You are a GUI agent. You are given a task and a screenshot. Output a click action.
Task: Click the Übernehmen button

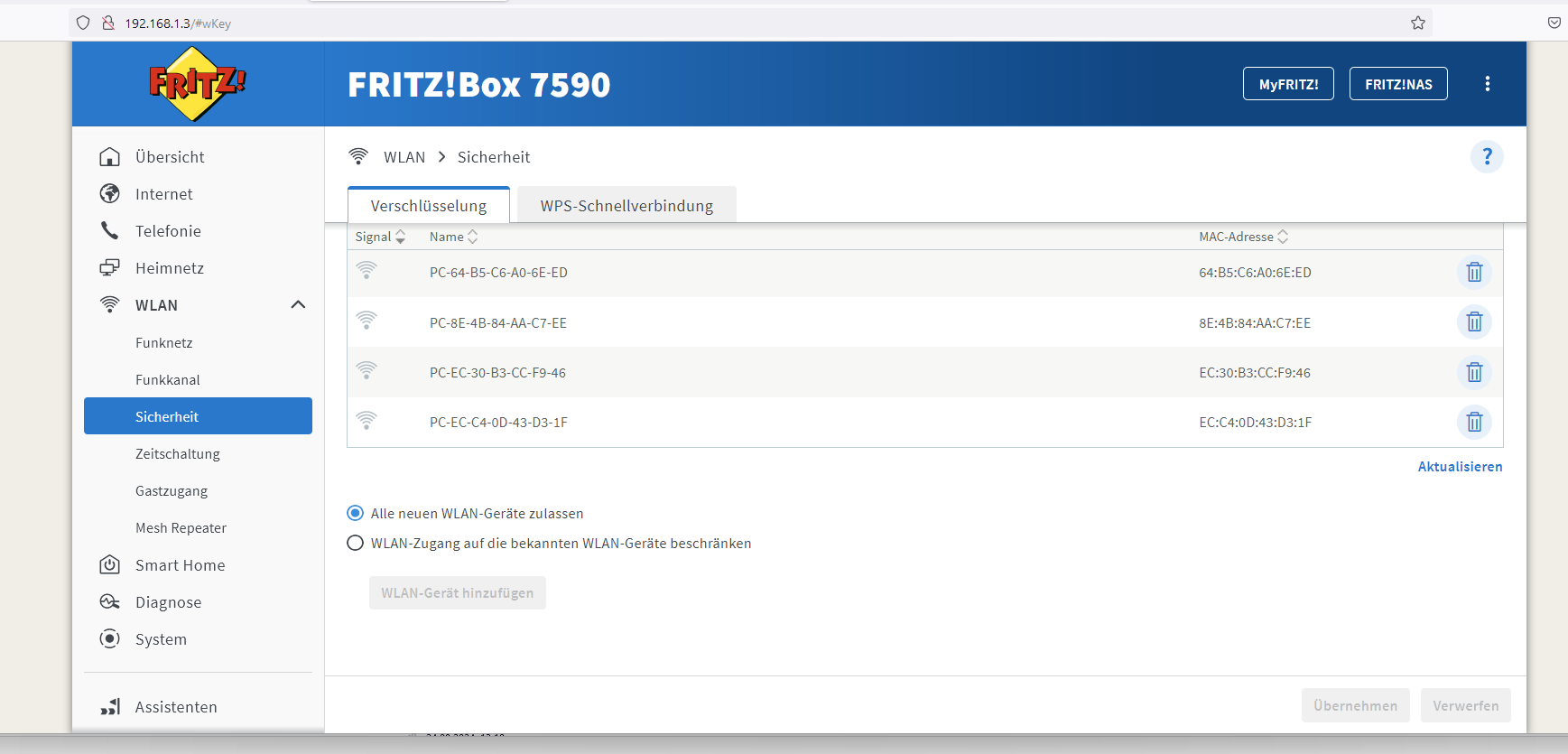tap(1355, 705)
